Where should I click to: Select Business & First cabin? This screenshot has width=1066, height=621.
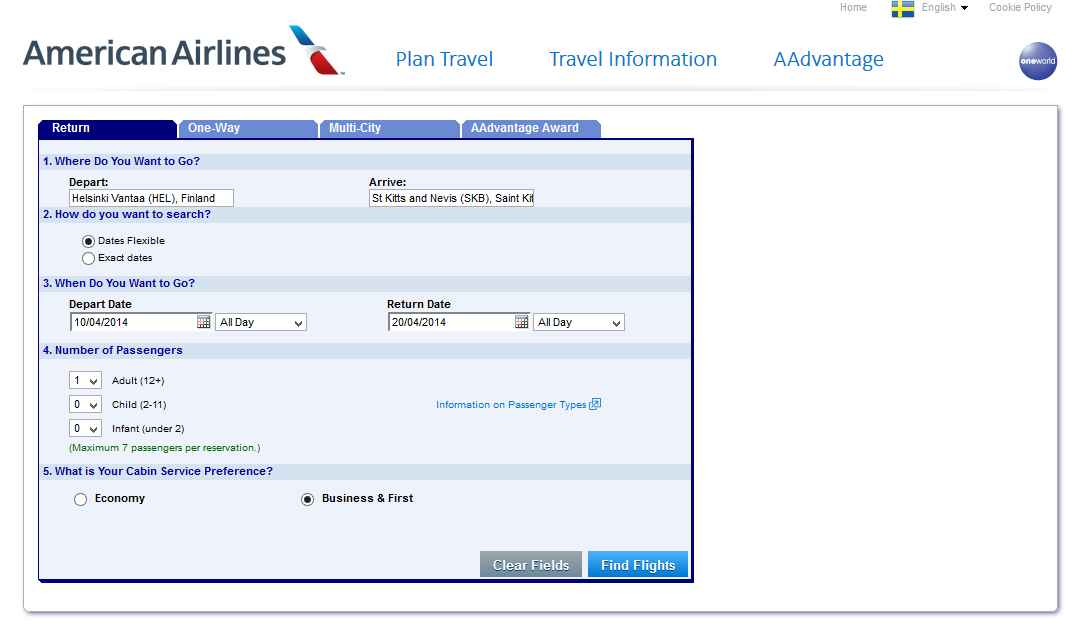click(x=308, y=499)
